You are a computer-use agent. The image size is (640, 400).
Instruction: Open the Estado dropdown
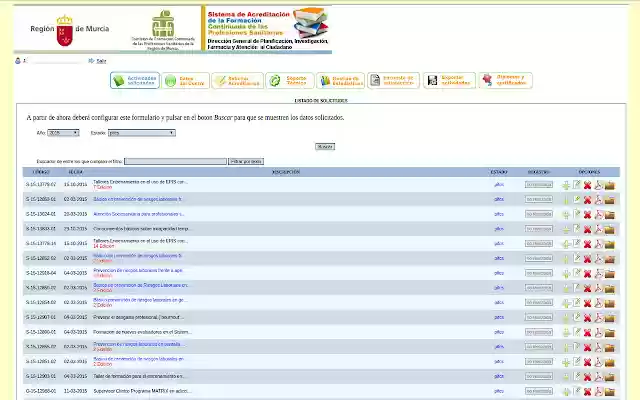(142, 133)
